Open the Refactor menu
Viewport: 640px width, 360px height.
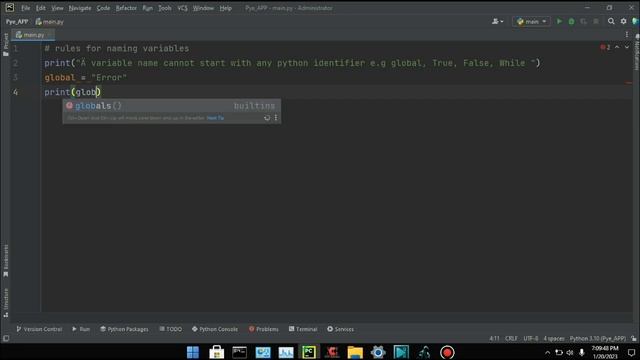pyautogui.click(x=126, y=8)
